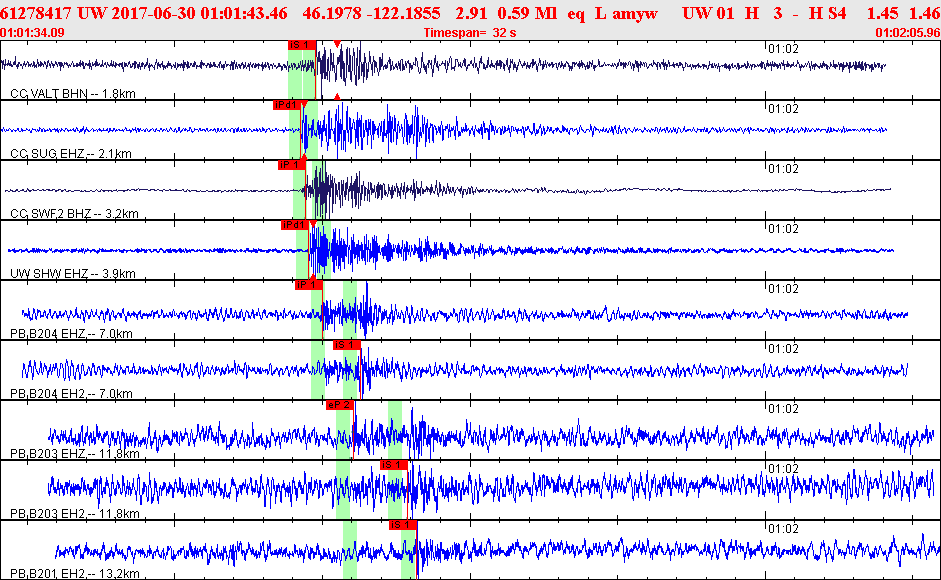Select the iPd1 pick flag on SUG EHZ trace

click(x=286, y=105)
